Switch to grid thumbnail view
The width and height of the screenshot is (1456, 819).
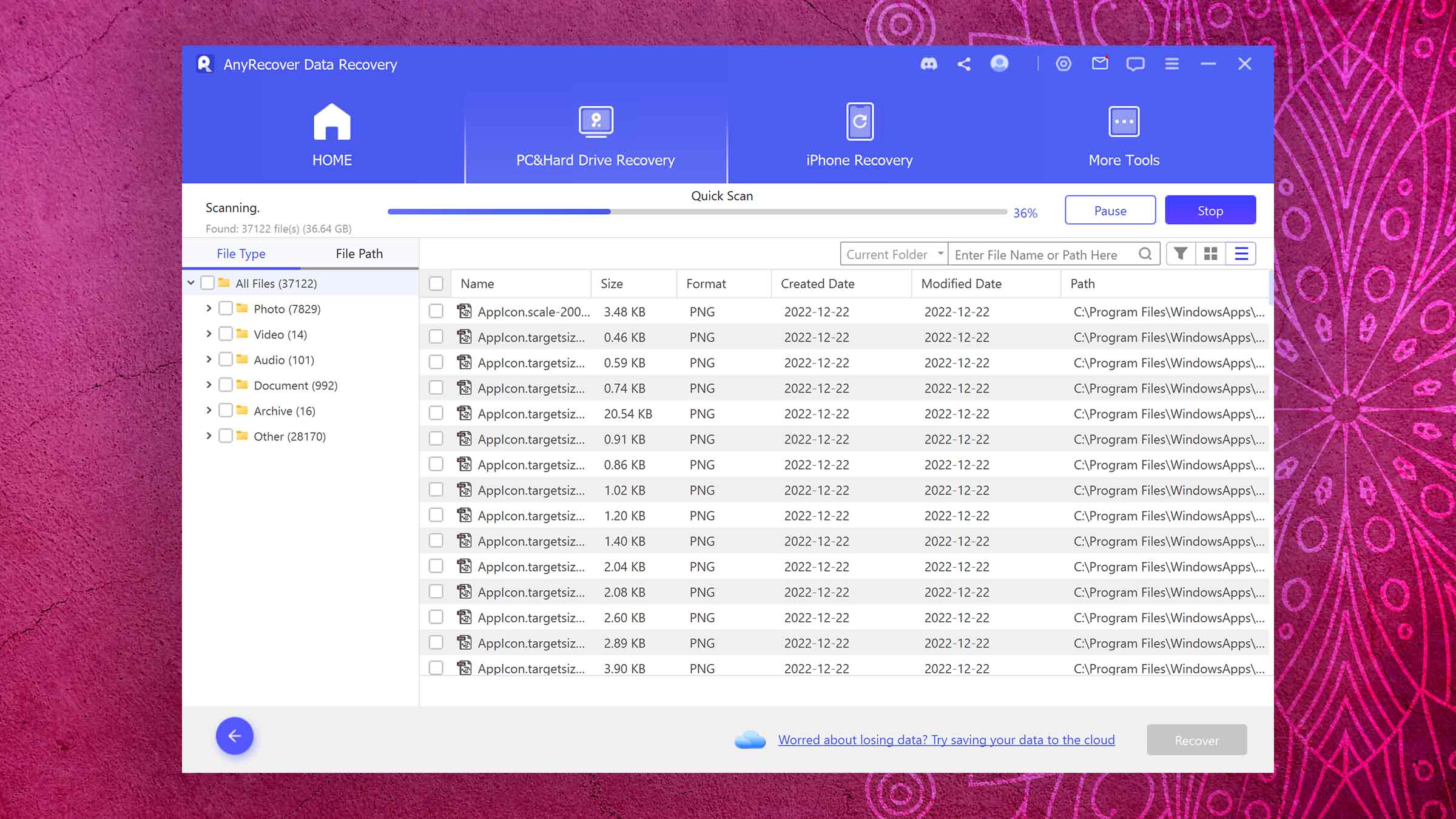coord(1210,254)
